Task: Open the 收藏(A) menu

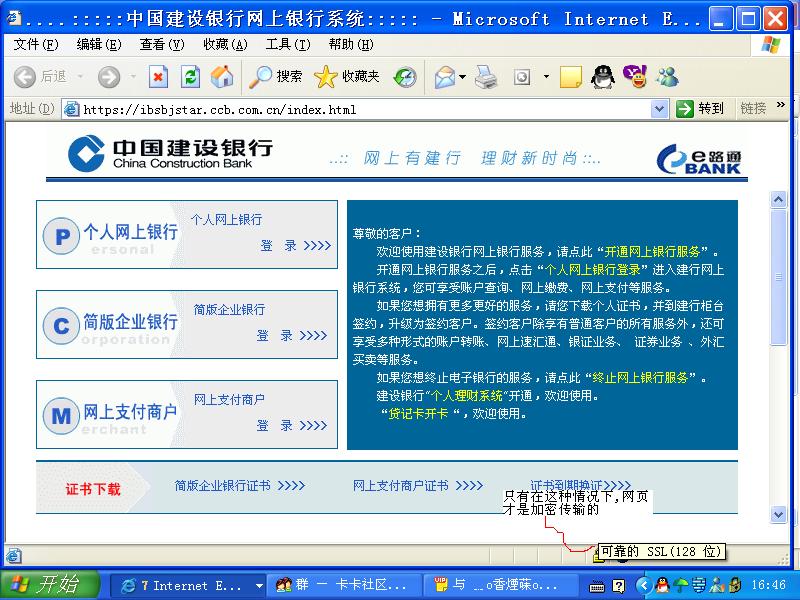Action: pyautogui.click(x=225, y=45)
